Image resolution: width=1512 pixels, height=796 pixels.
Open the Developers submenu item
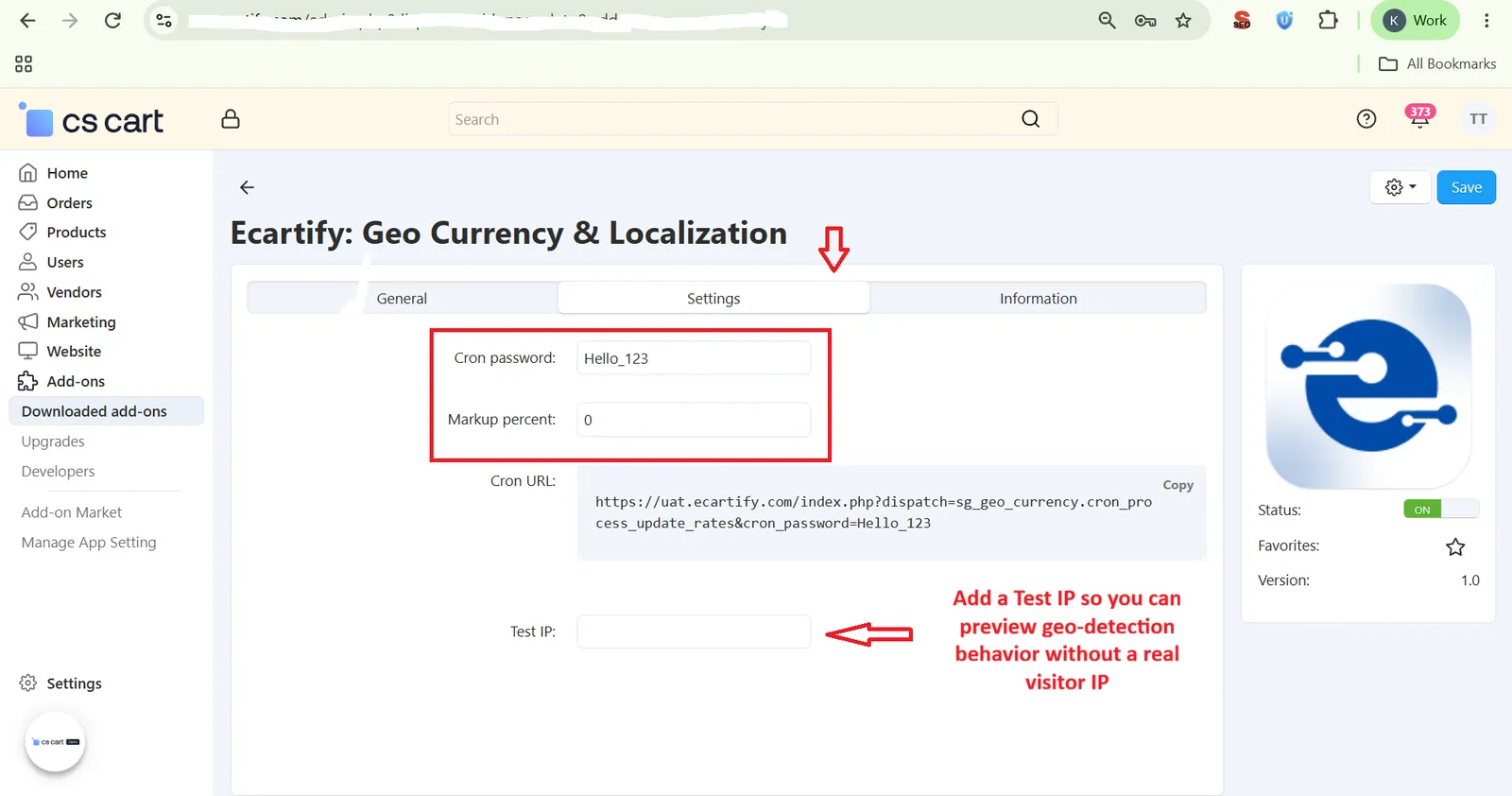pos(58,471)
